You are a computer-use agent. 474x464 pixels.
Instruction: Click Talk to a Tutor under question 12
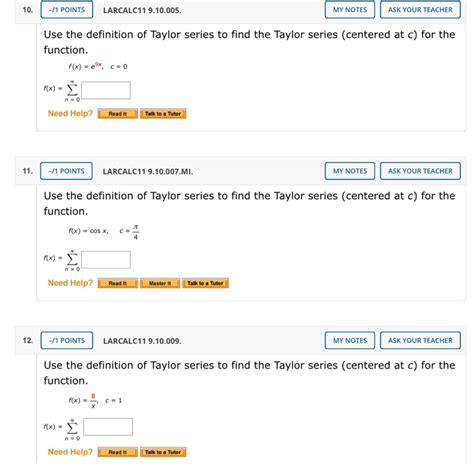163,452
